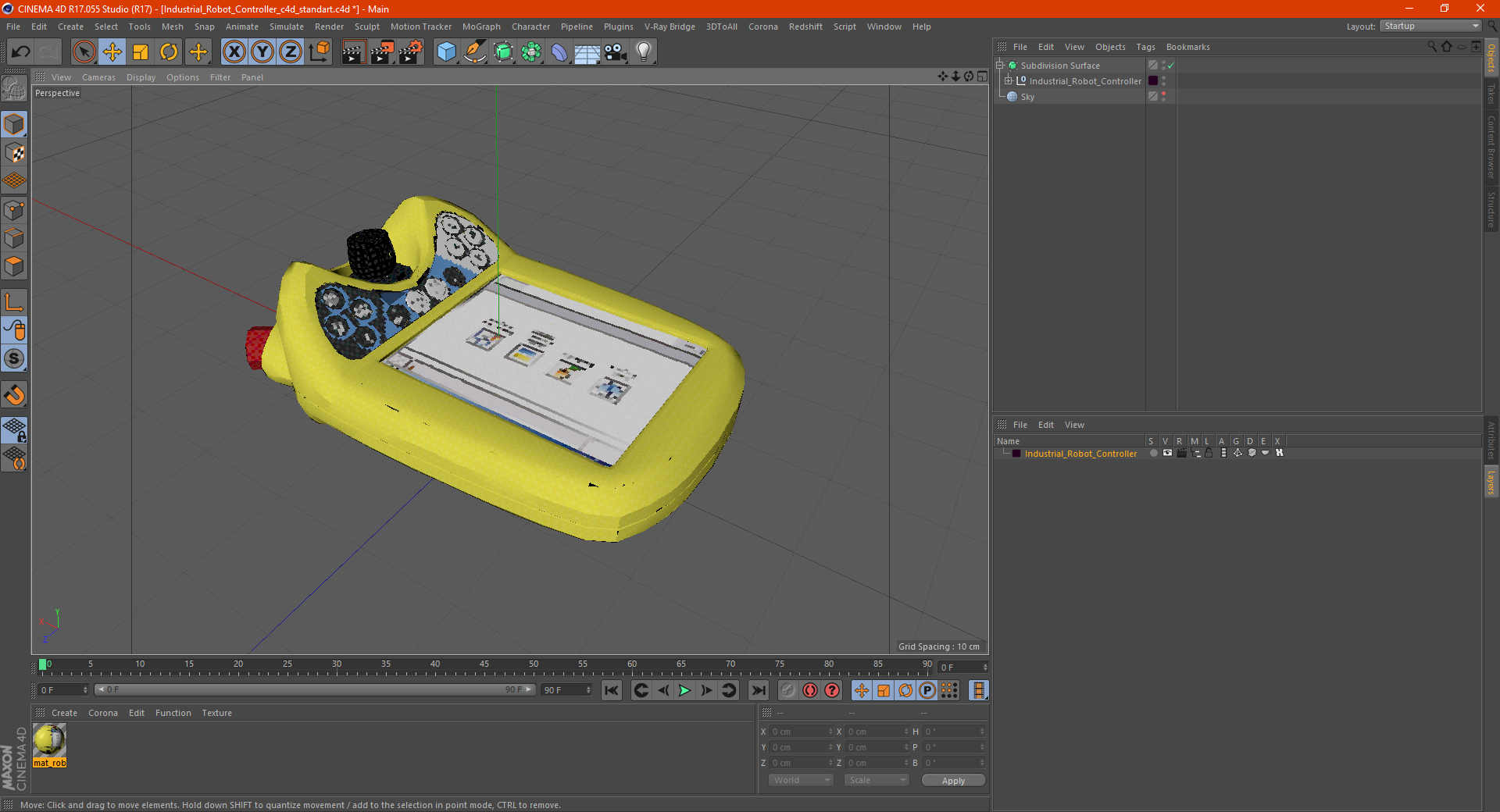Viewport: 1500px width, 812px height.
Task: Toggle Snap S icon
Action: 14,359
